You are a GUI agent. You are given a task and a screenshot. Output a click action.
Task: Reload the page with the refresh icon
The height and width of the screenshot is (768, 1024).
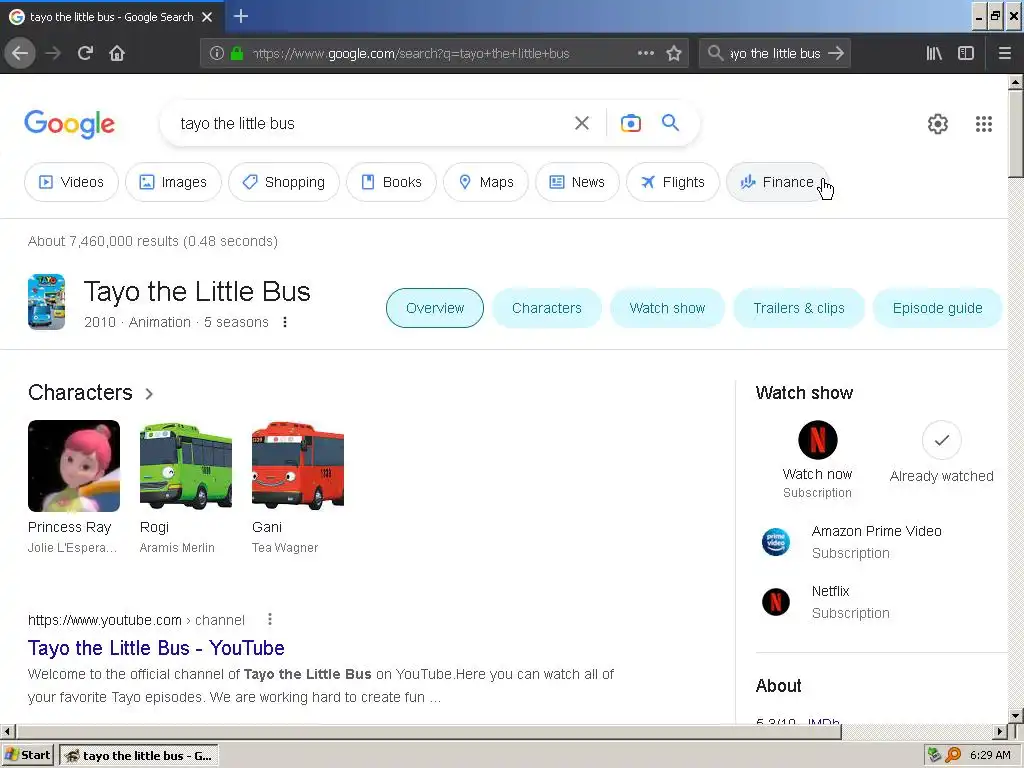click(85, 53)
